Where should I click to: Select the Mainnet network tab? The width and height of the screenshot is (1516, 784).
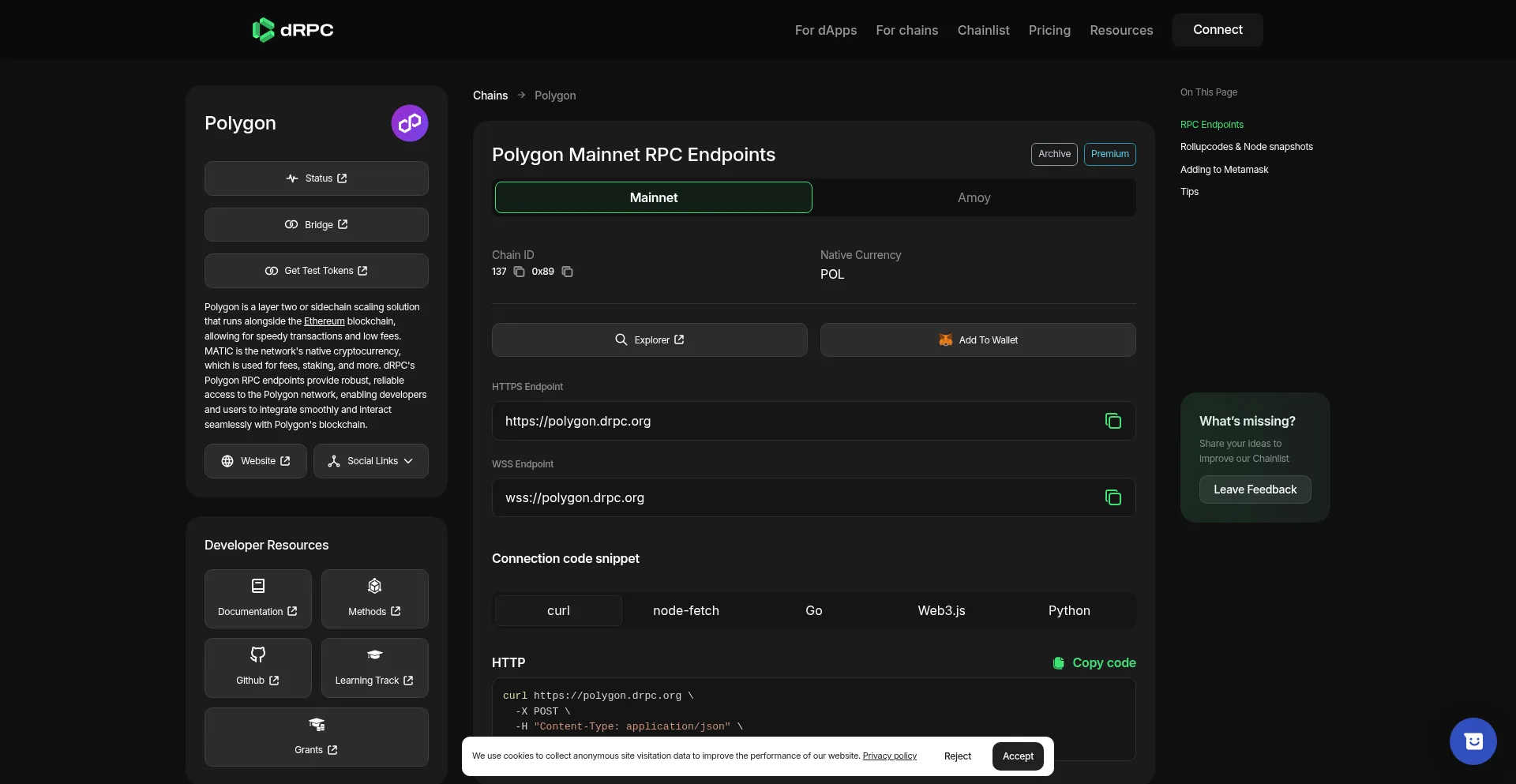click(x=654, y=197)
